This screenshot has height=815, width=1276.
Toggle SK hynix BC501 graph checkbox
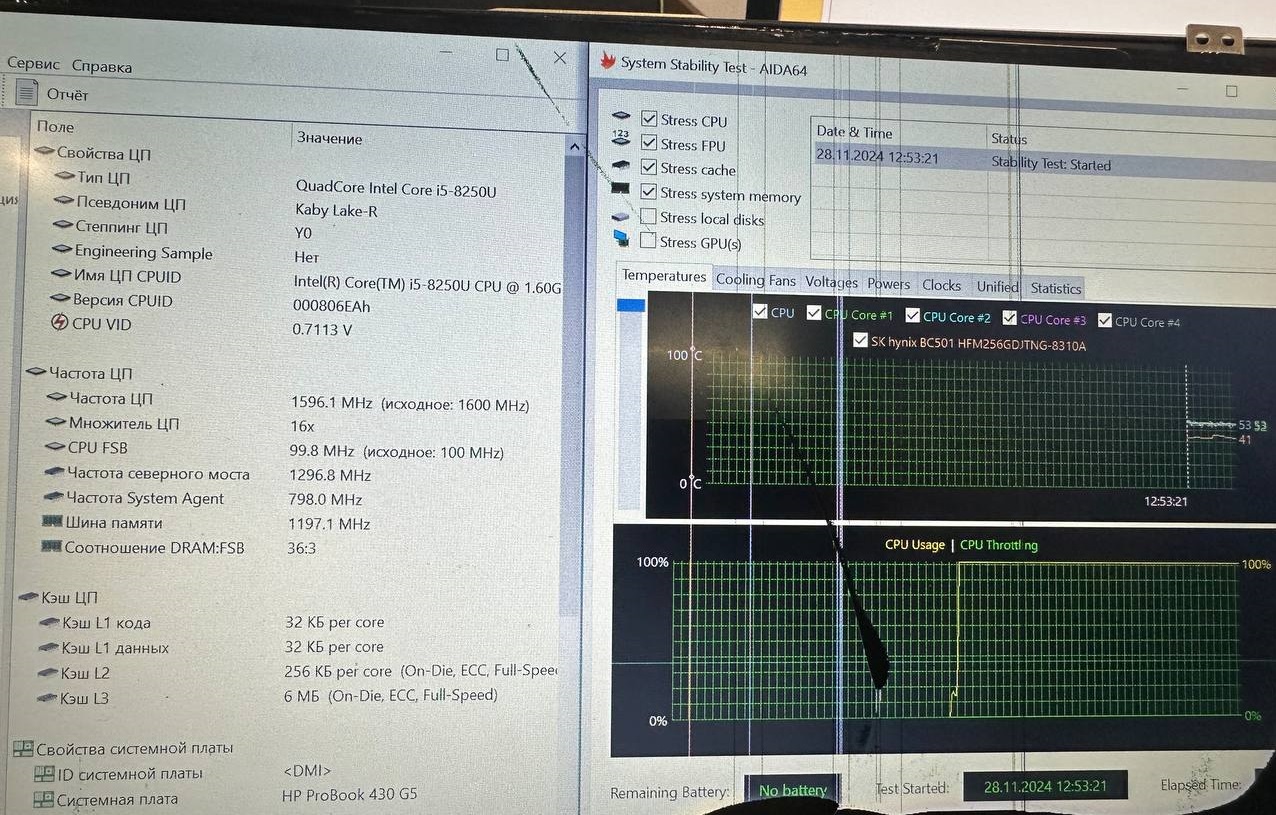click(860, 341)
